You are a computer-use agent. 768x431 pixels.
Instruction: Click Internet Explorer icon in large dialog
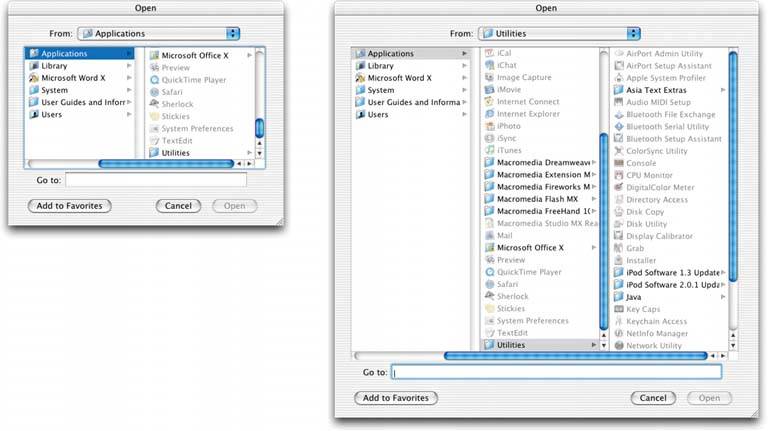tap(489, 114)
